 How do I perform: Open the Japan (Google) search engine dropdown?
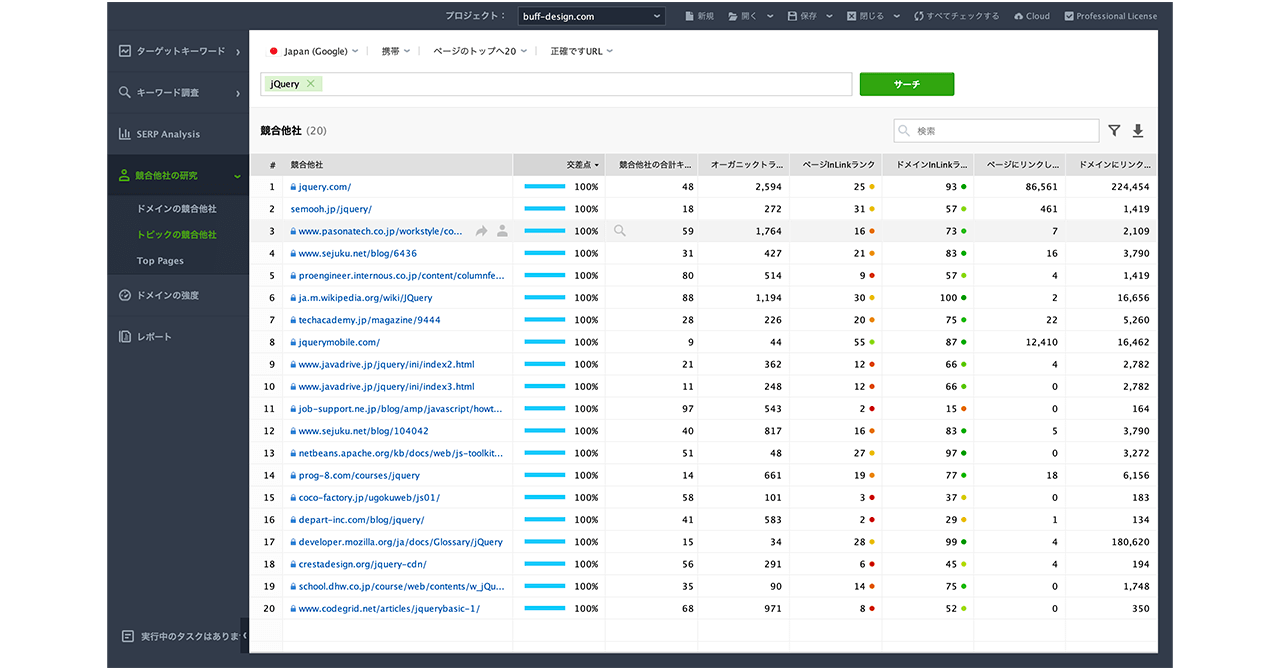[314, 51]
